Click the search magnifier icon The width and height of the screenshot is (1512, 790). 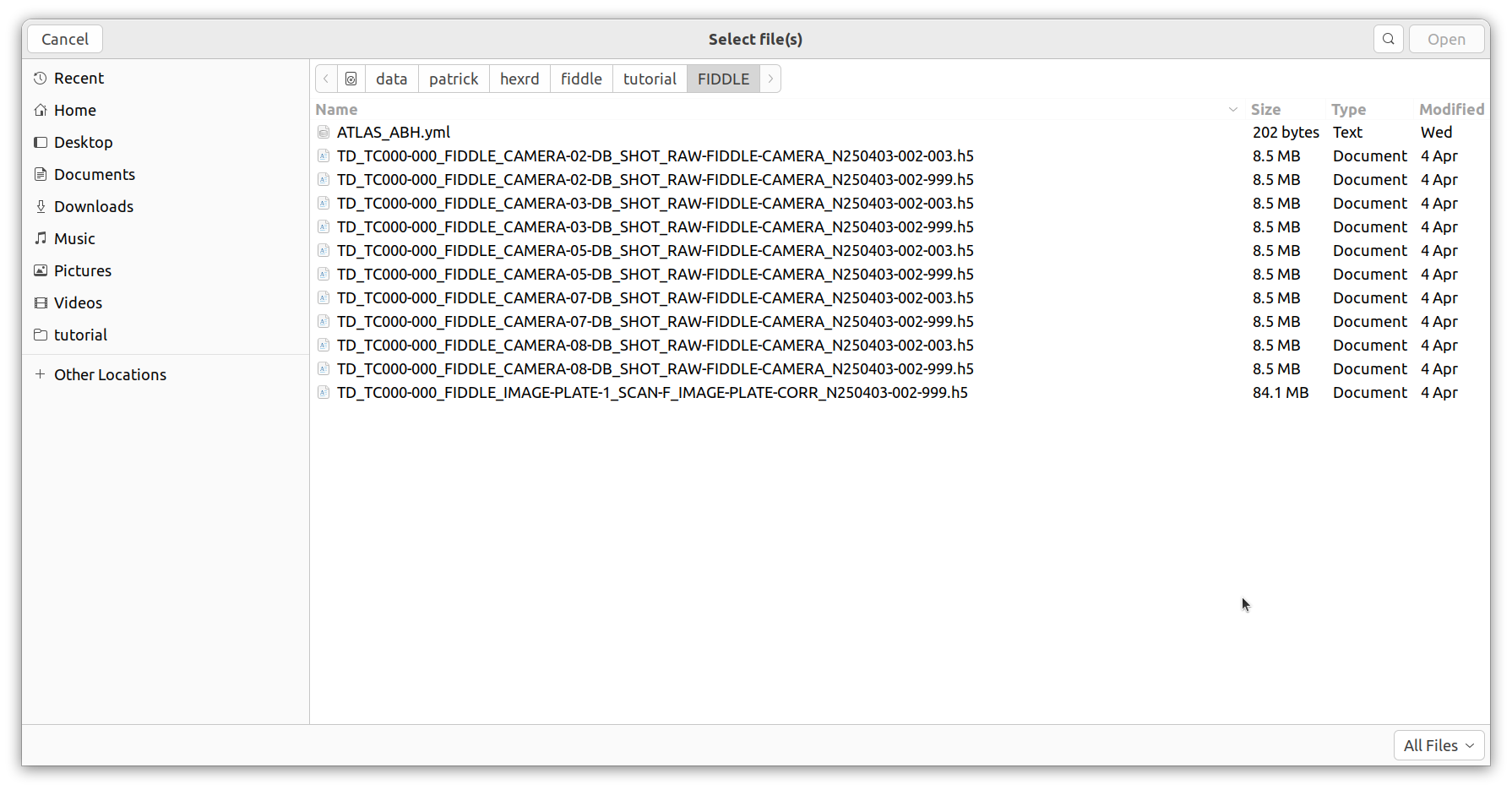tap(1389, 39)
